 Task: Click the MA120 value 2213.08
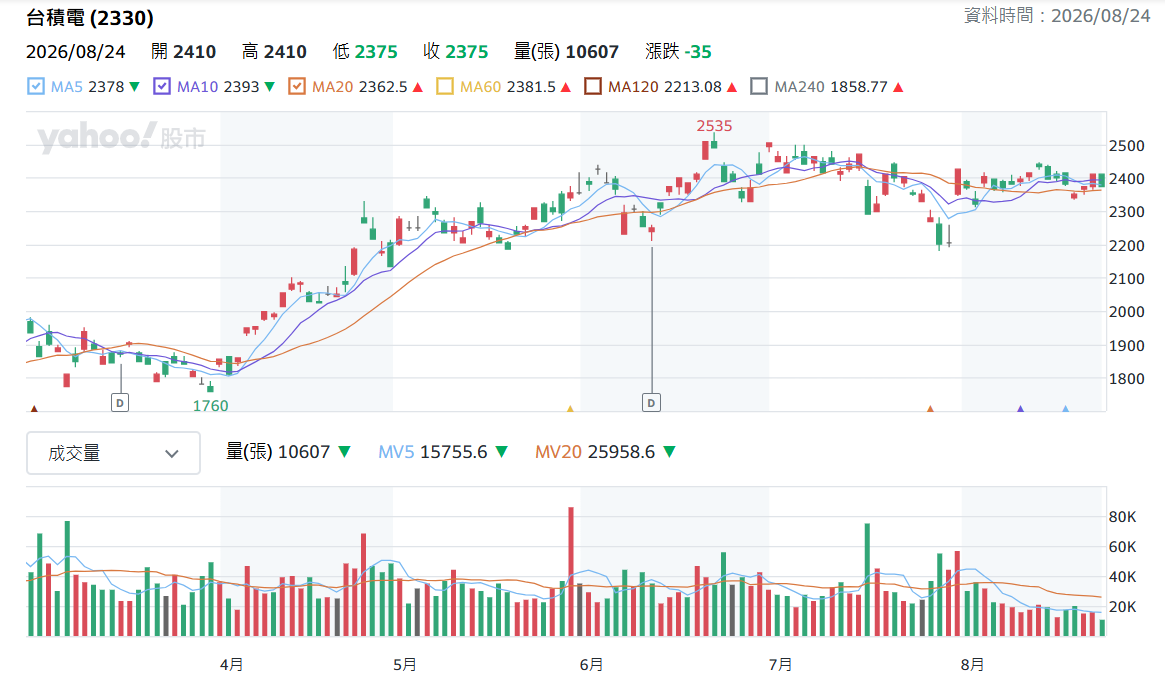692,87
